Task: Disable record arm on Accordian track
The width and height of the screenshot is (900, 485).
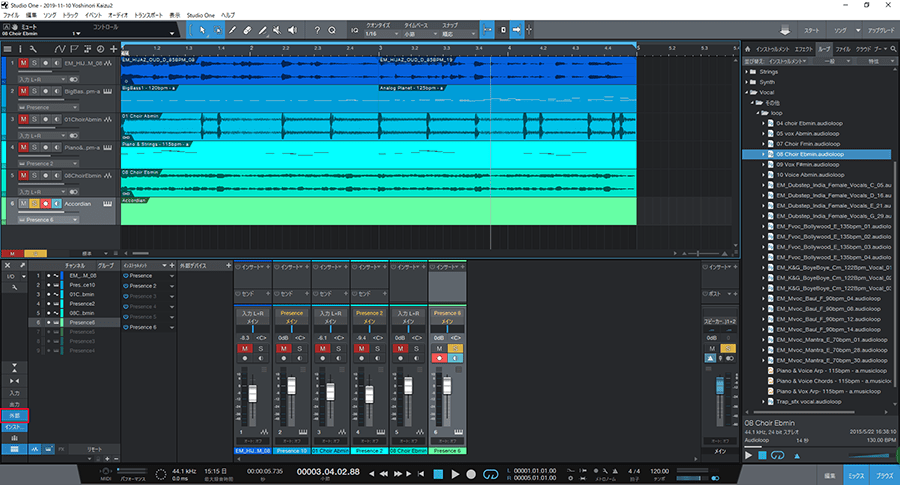Action: 47,204
